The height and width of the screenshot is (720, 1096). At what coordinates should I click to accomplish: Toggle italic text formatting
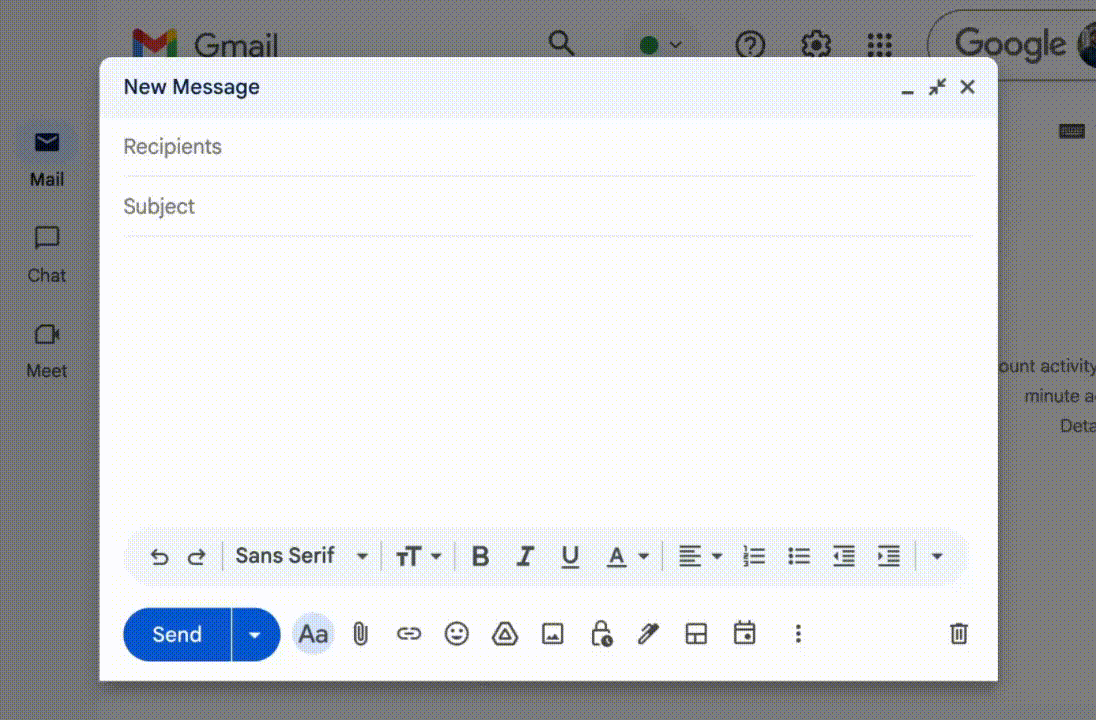pyautogui.click(x=525, y=557)
